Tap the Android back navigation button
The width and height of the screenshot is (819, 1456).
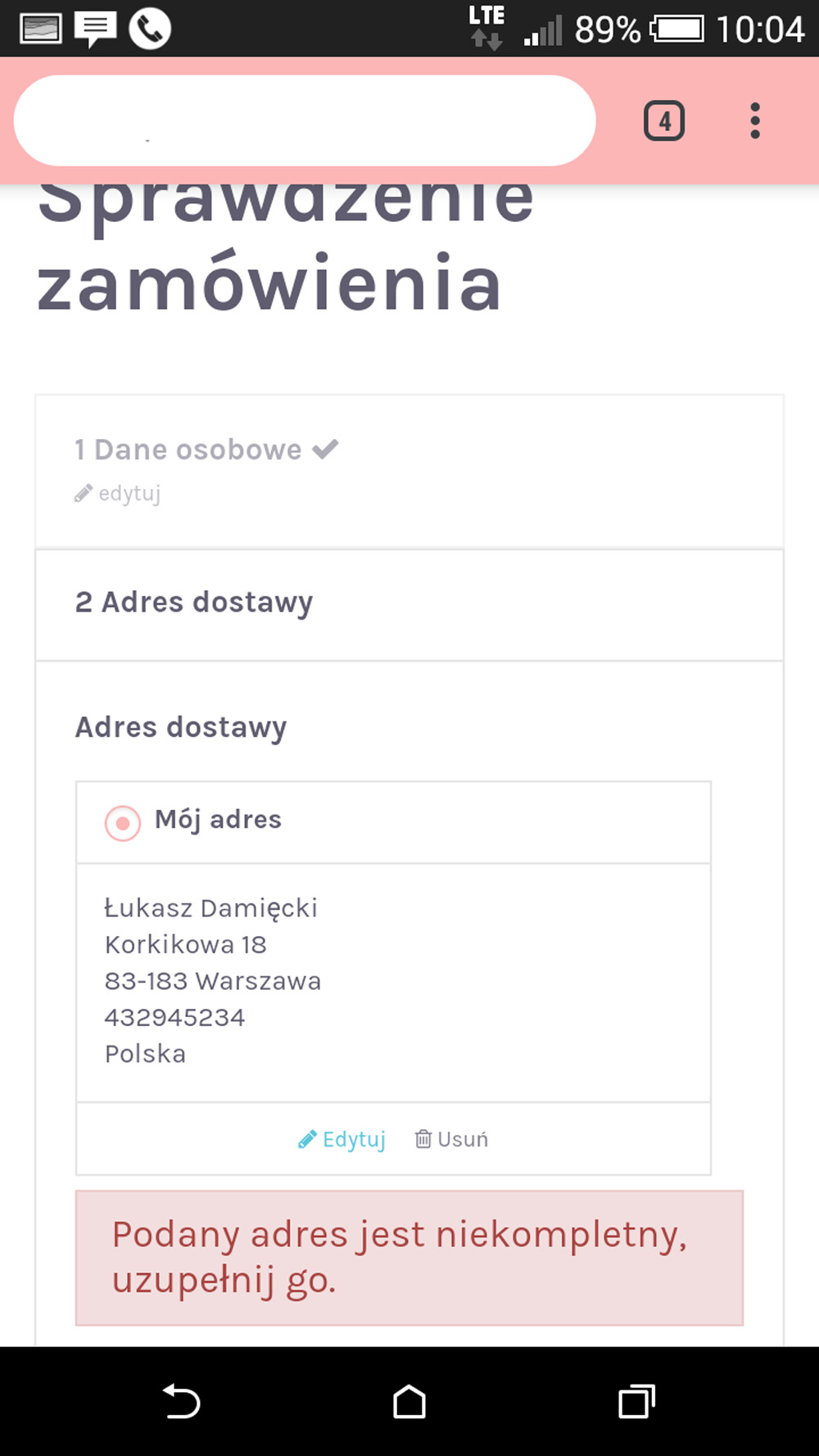pos(181,1401)
